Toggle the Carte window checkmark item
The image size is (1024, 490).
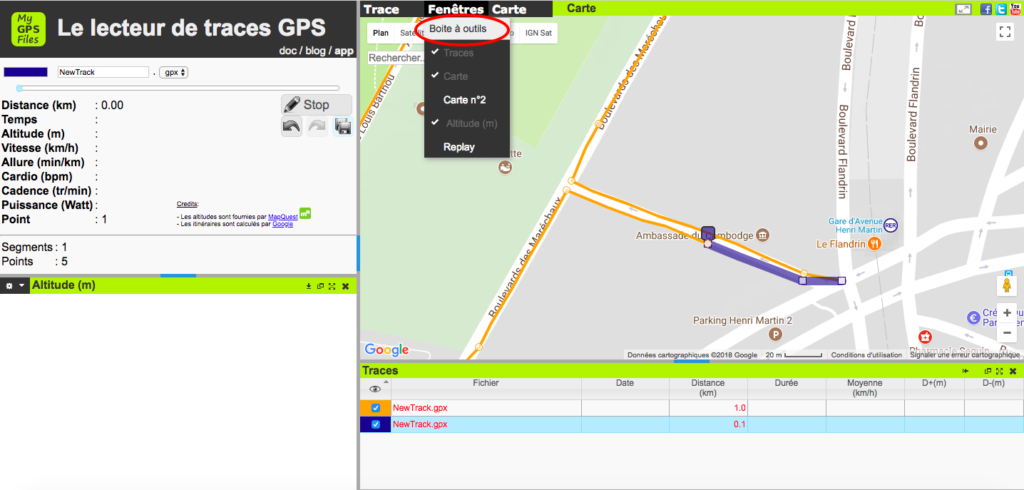pos(466,76)
